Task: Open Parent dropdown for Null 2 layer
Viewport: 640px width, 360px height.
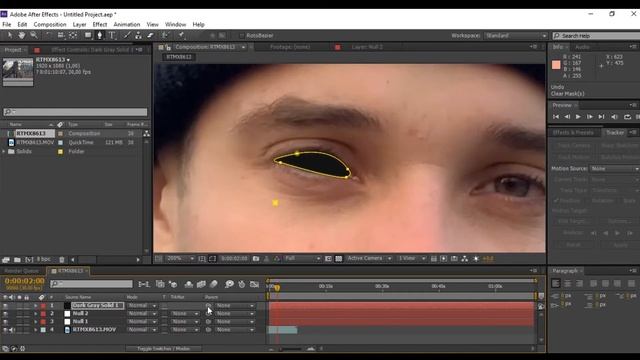Action: [x=235, y=314]
